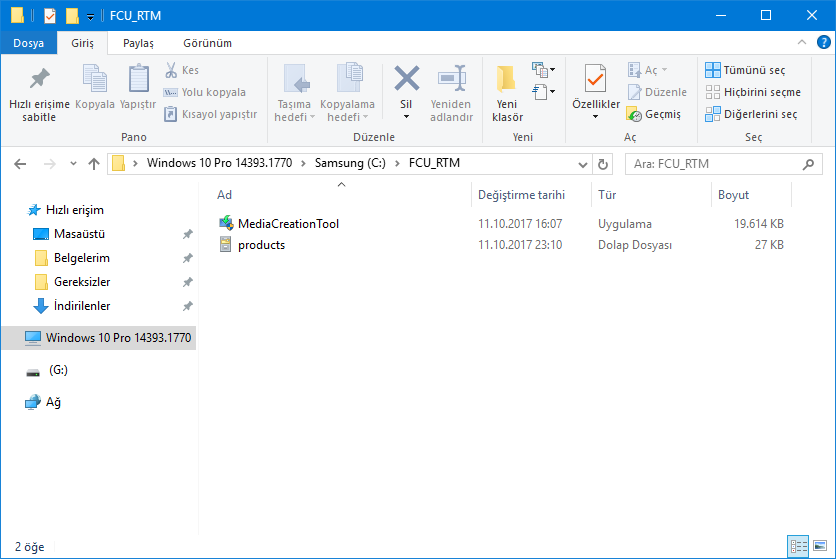This screenshot has height=559, width=836.
Task: Switch to large icons view
Action: click(x=820, y=546)
